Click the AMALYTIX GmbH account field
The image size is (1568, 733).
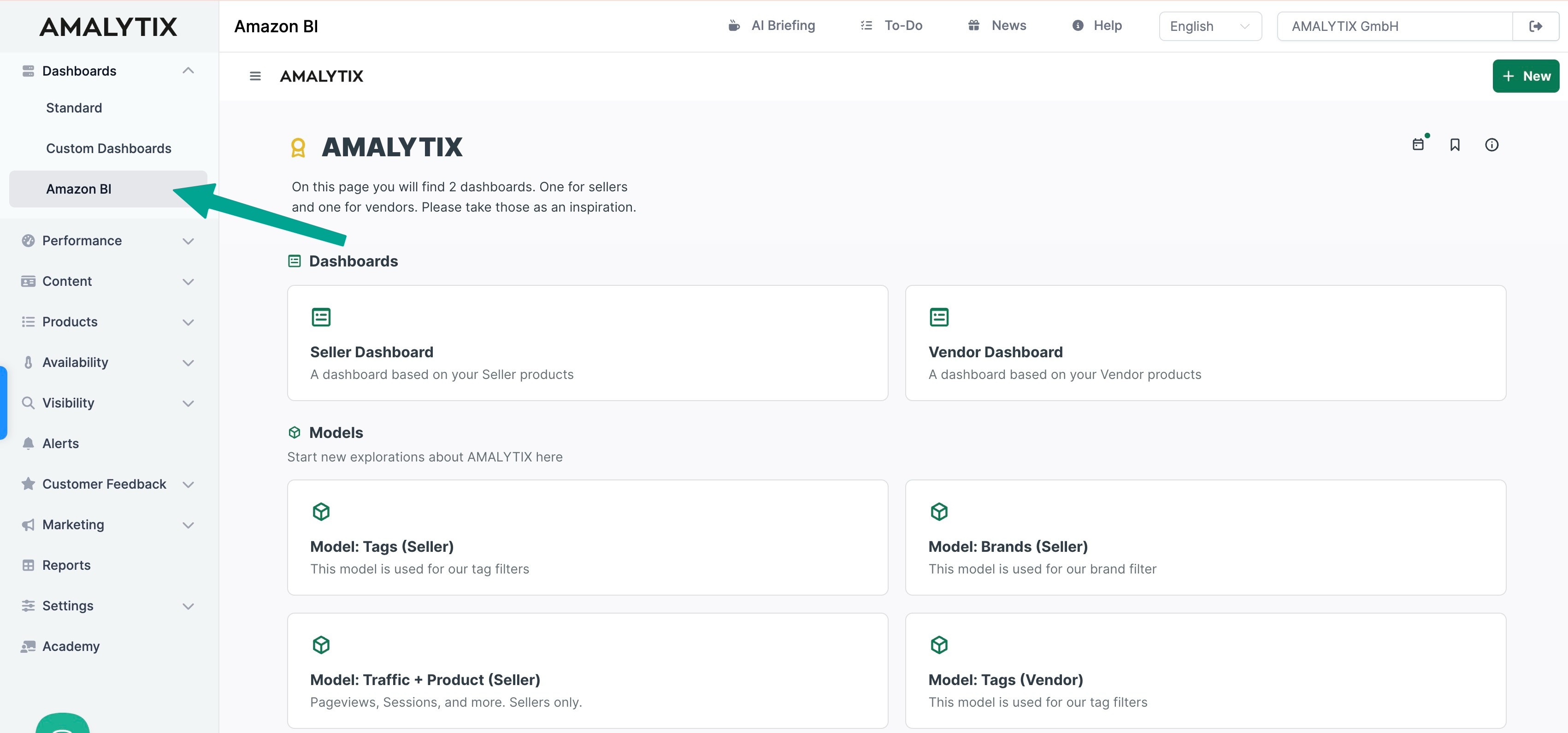(x=1394, y=25)
